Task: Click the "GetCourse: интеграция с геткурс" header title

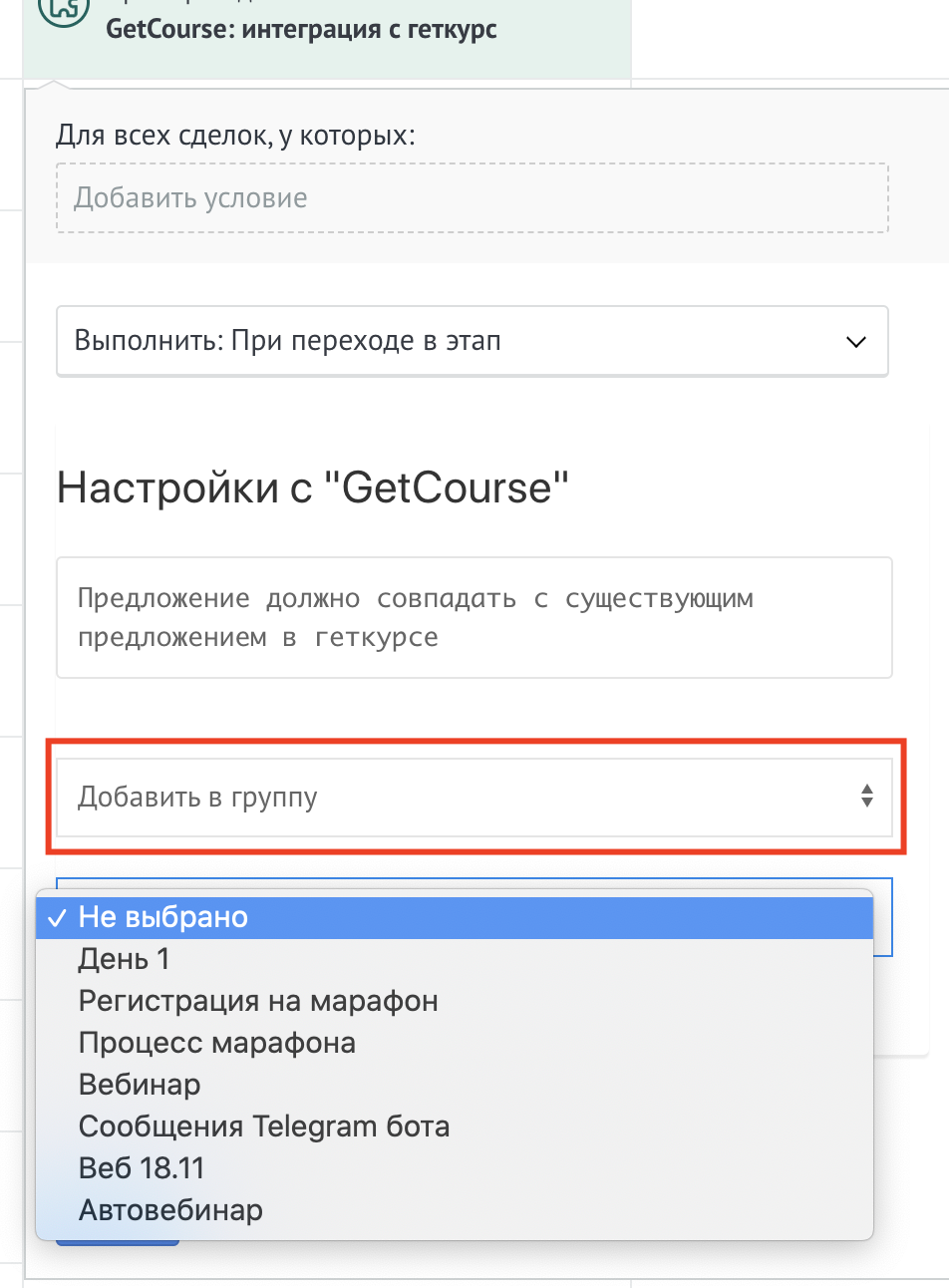Action: (x=301, y=28)
